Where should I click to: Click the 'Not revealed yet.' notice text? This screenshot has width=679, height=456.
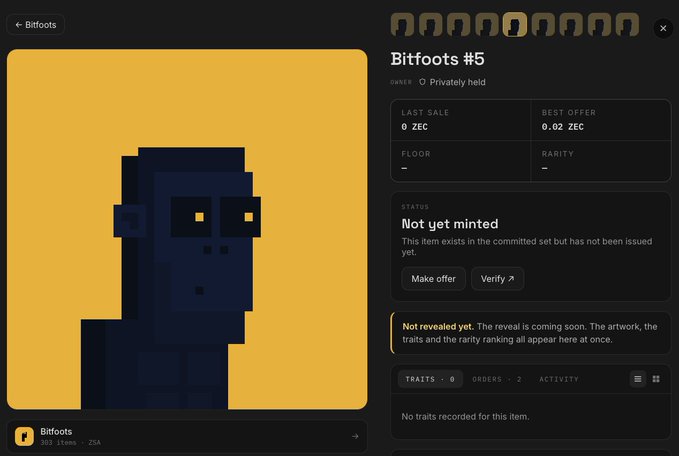pyautogui.click(x=438, y=327)
